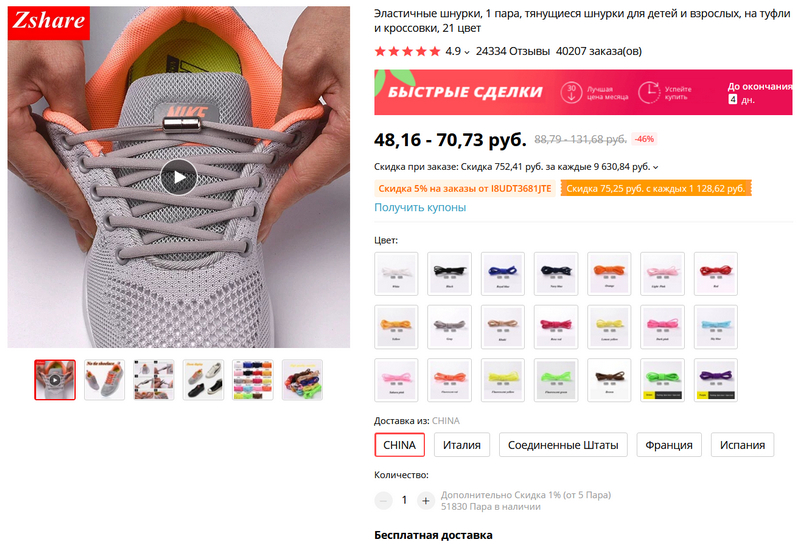Select CHINA as shipping origin

pos(400,445)
